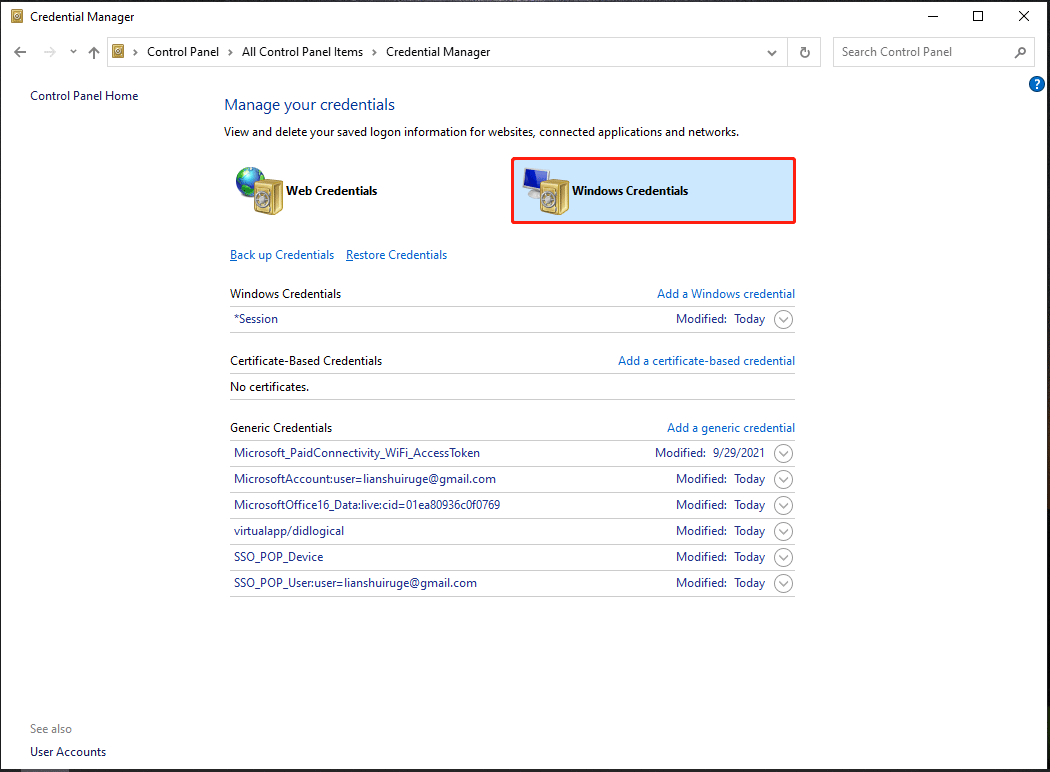Click Restore Credentials link

[x=396, y=255]
